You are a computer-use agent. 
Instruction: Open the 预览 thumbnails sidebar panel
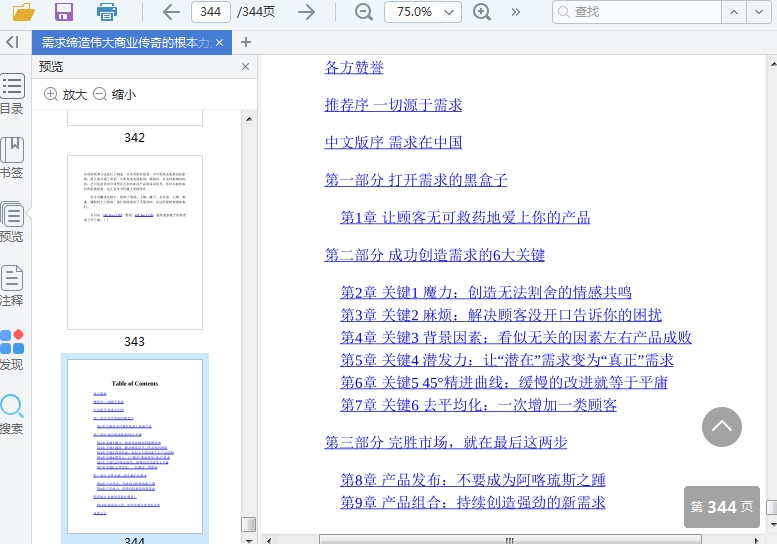(11, 221)
